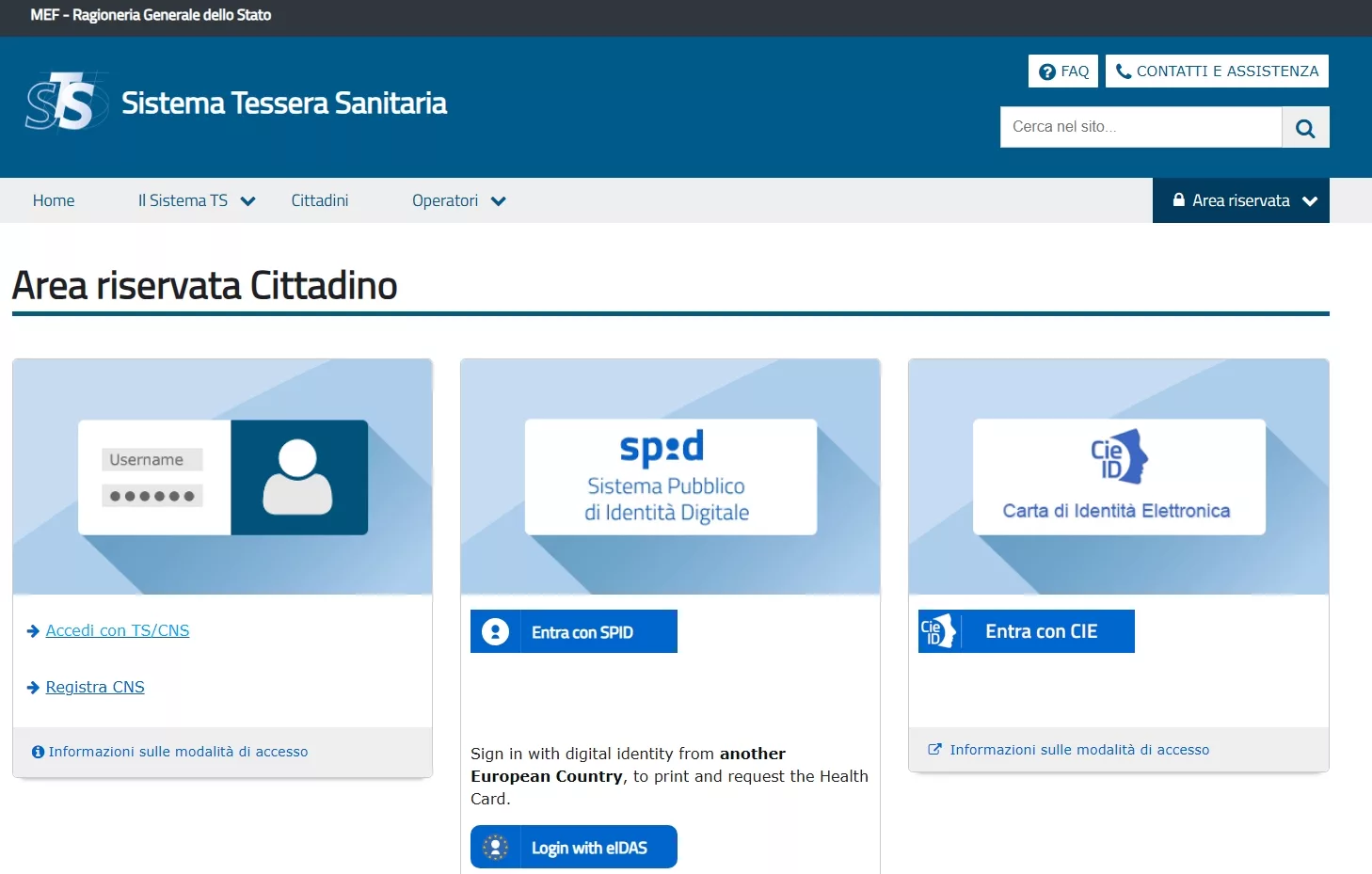Click the external link icon in the CIE card footer
Viewport: 1372px width, 874px height.
[934, 750]
